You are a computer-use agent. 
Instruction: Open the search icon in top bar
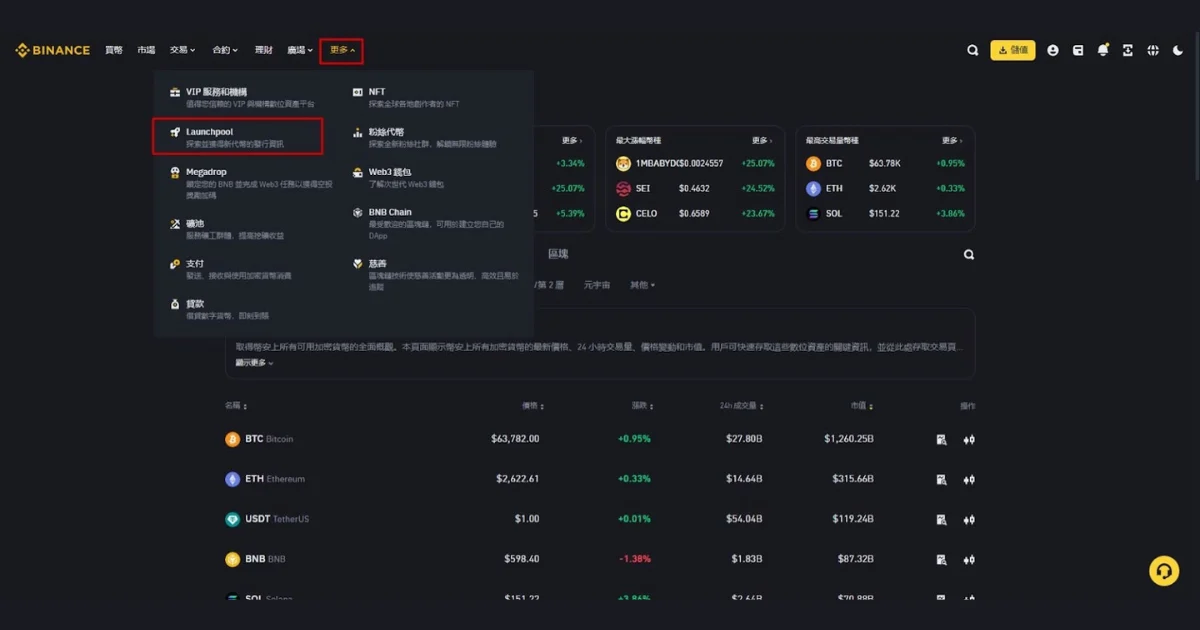click(973, 50)
